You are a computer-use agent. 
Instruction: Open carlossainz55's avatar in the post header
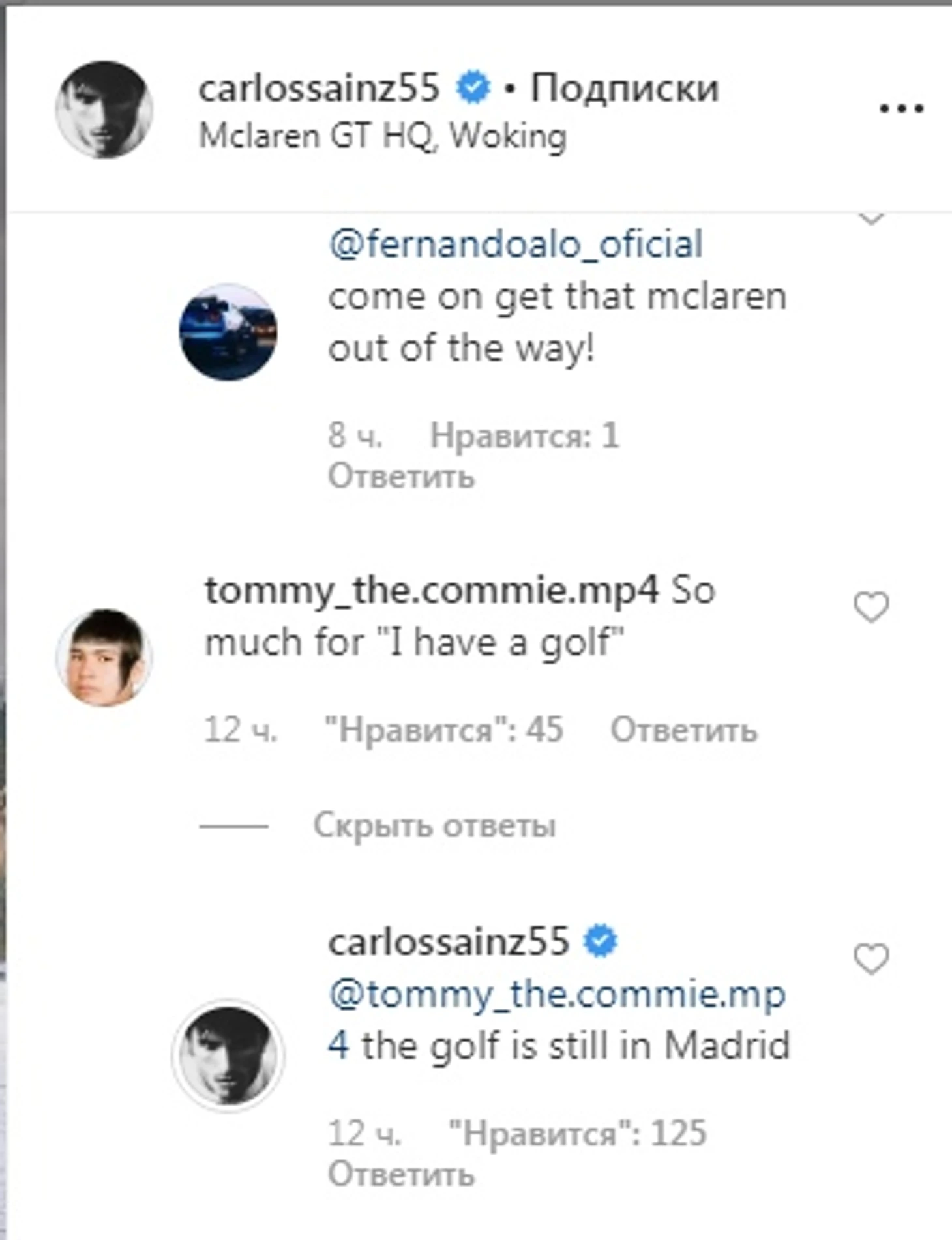click(104, 110)
